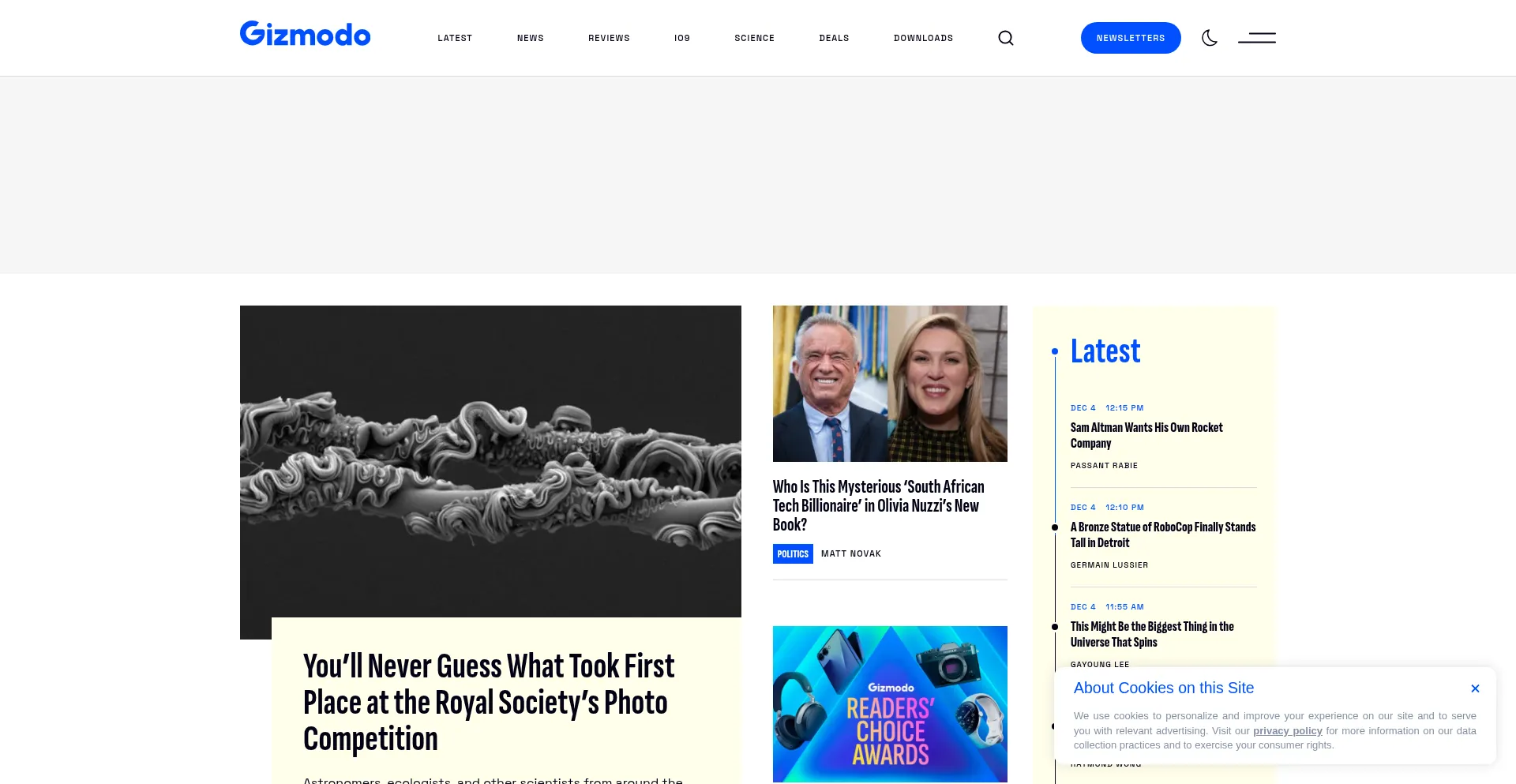The image size is (1516, 784).
Task: Read the Sam Altman rocket company story
Action: (1146, 435)
